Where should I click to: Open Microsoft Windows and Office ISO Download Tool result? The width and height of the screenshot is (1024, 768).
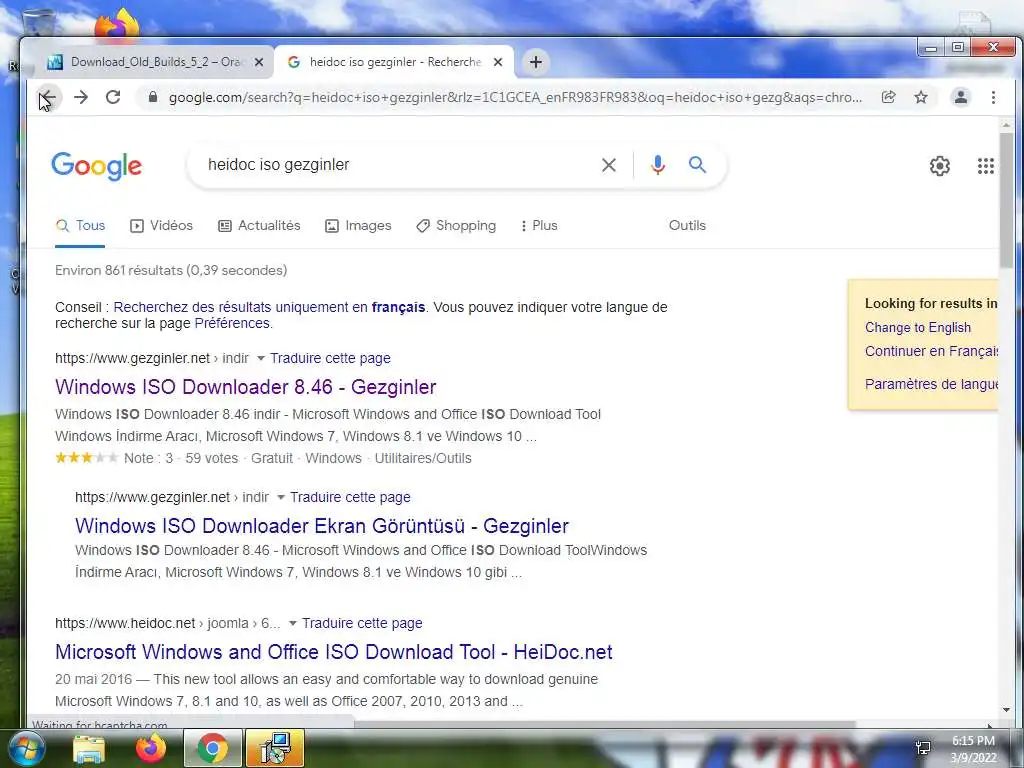coord(334,652)
